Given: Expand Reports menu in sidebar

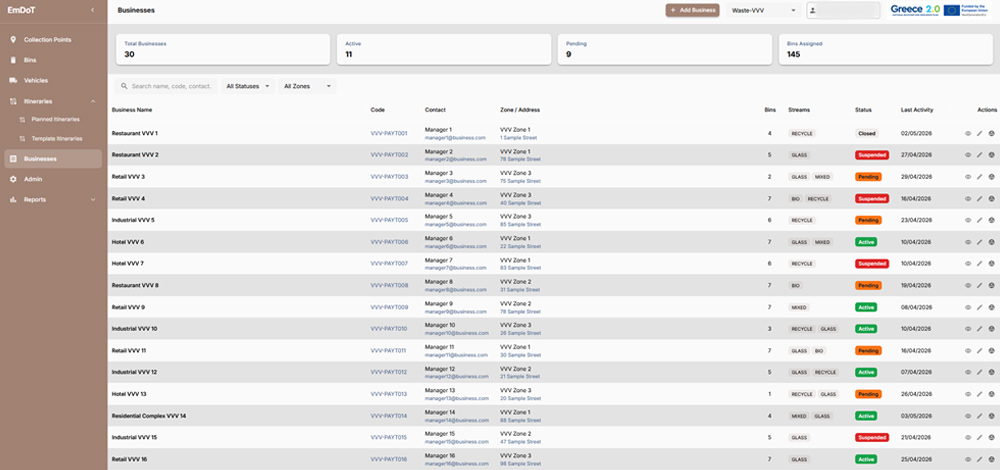Looking at the screenshot, I should pyautogui.click(x=53, y=200).
